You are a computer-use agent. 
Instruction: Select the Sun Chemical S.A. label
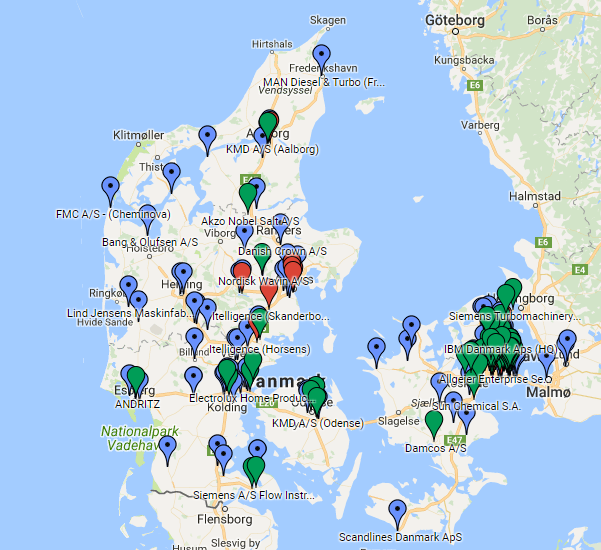pyautogui.click(x=477, y=406)
